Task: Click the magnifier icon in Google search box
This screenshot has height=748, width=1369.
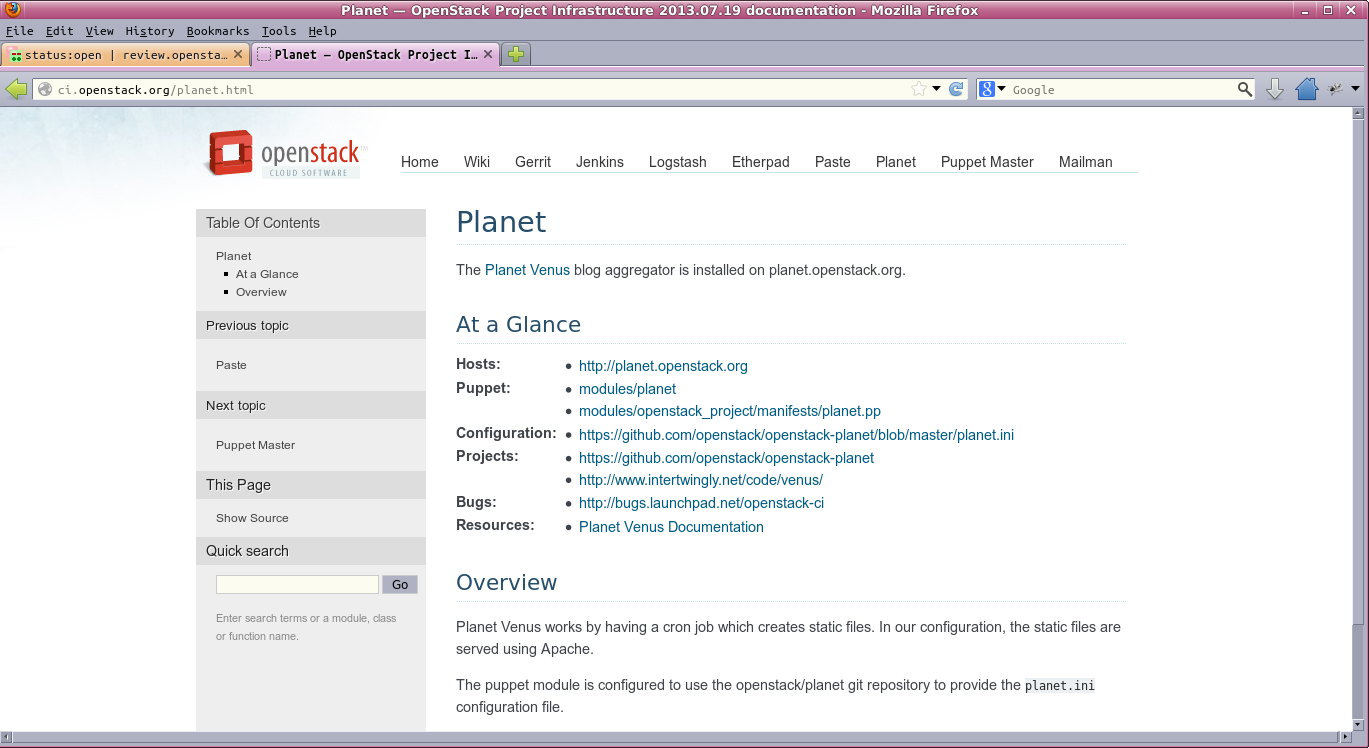Action: pos(1244,89)
